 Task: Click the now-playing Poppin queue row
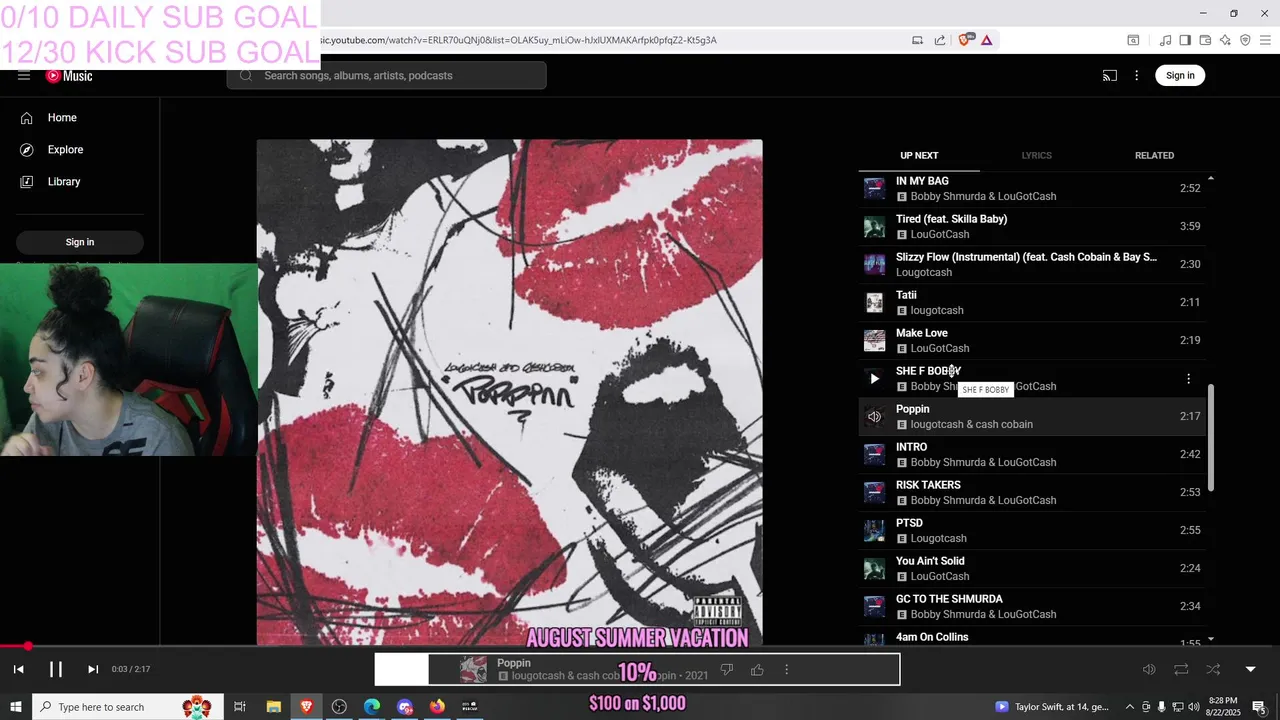coord(1032,416)
